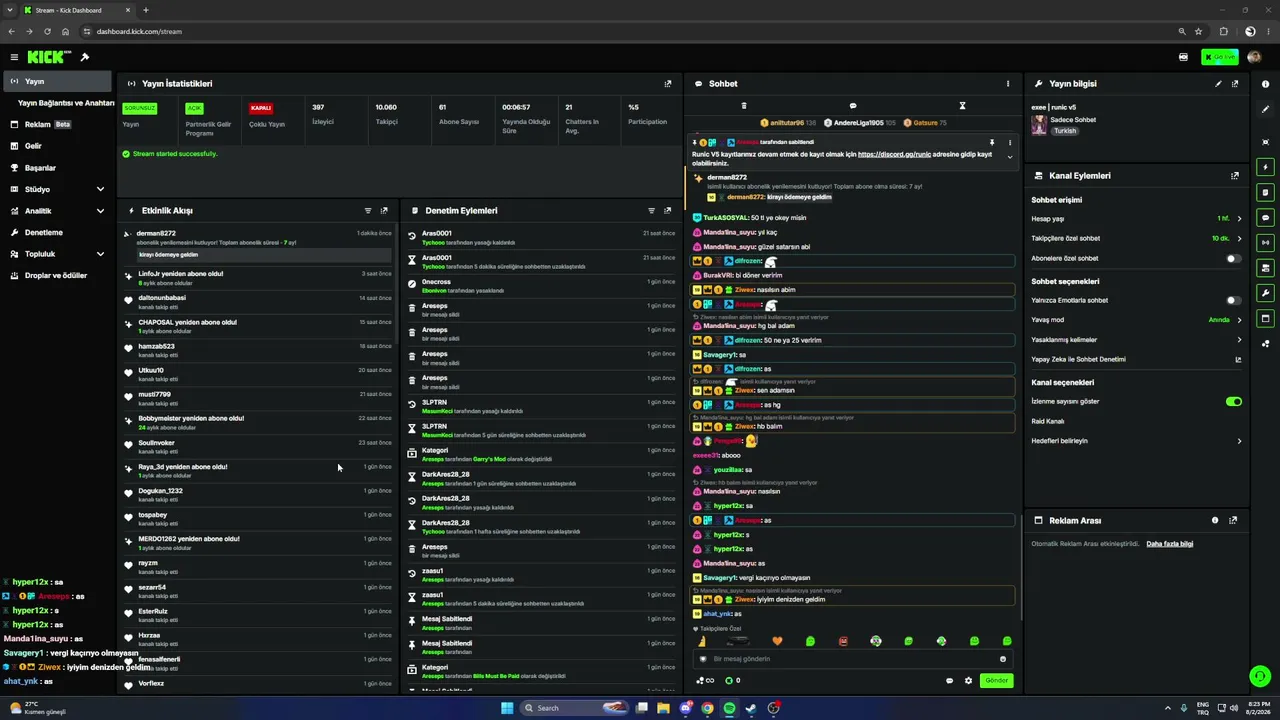The height and width of the screenshot is (720, 1280).
Task: Click the pin icon on the pinned message
Action: coord(992,143)
